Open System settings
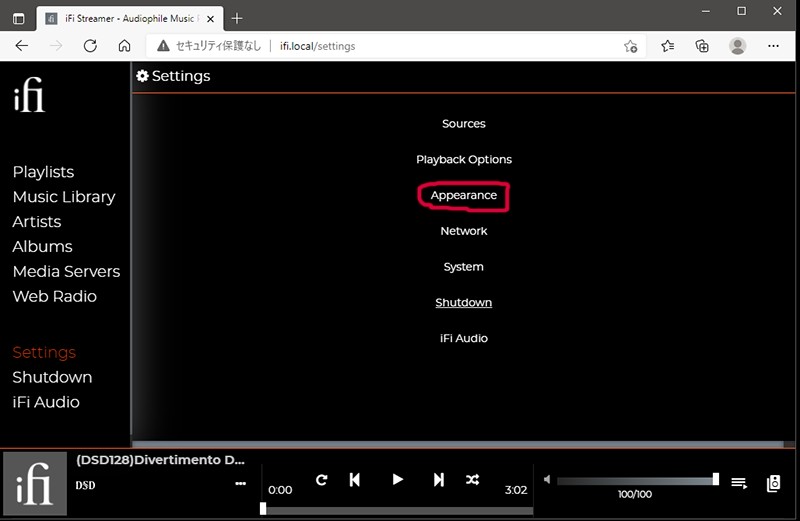The width and height of the screenshot is (800, 521). pyautogui.click(x=463, y=266)
